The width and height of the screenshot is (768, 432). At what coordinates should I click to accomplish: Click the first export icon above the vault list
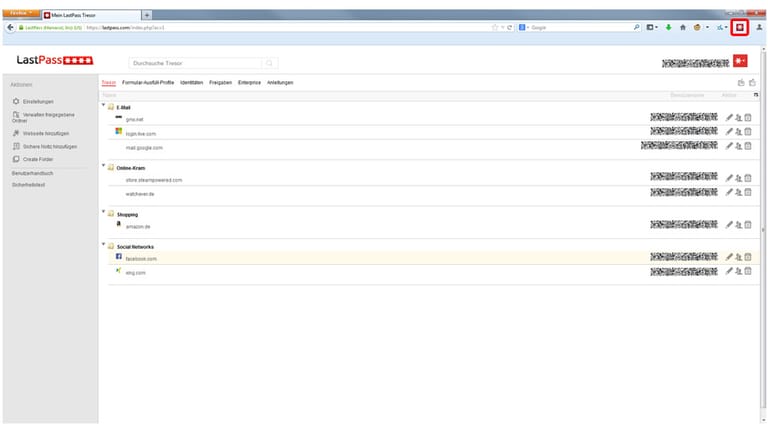coord(741,83)
